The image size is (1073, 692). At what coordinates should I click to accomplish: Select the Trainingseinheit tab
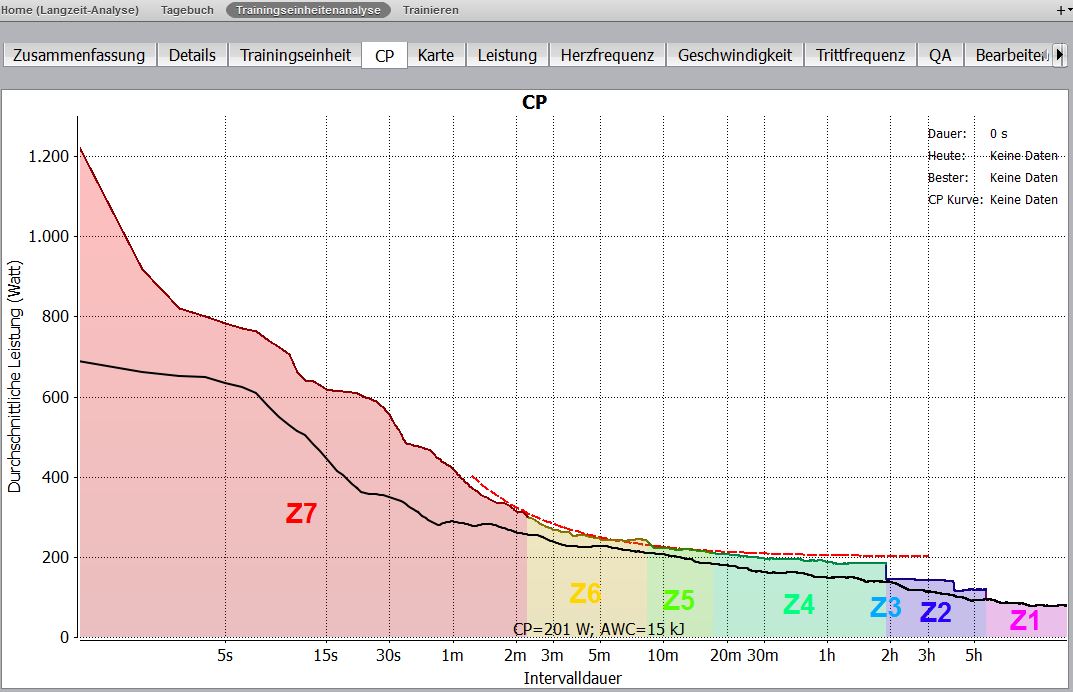click(295, 55)
